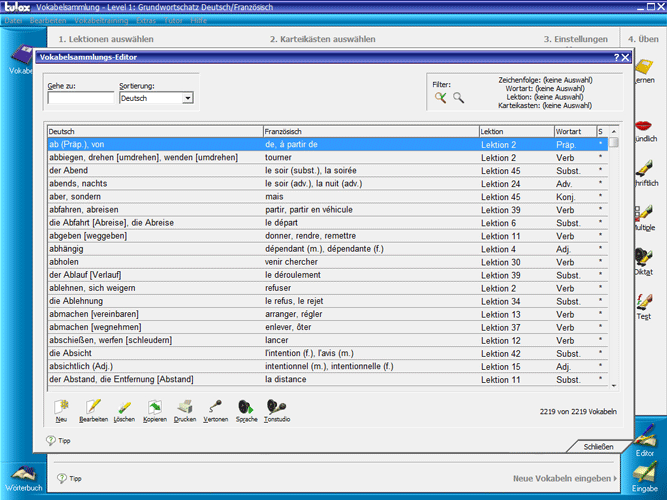Image resolution: width=667 pixels, height=500 pixels.
Task: Open the Wörterbuch book icon
Action: coord(24,474)
